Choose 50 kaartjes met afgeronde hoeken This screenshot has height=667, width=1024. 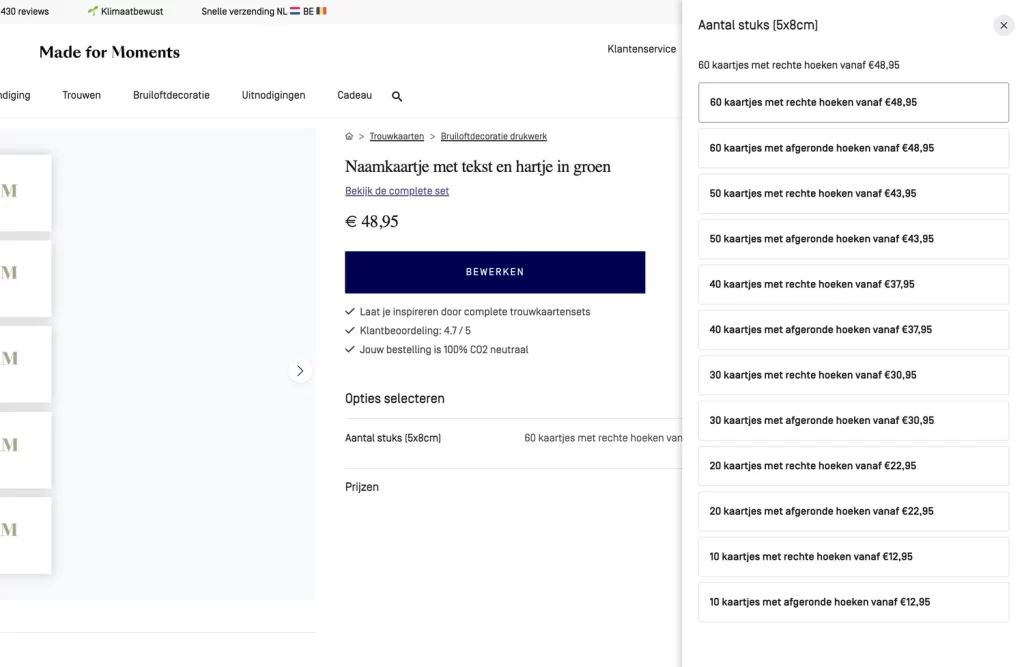[853, 239]
